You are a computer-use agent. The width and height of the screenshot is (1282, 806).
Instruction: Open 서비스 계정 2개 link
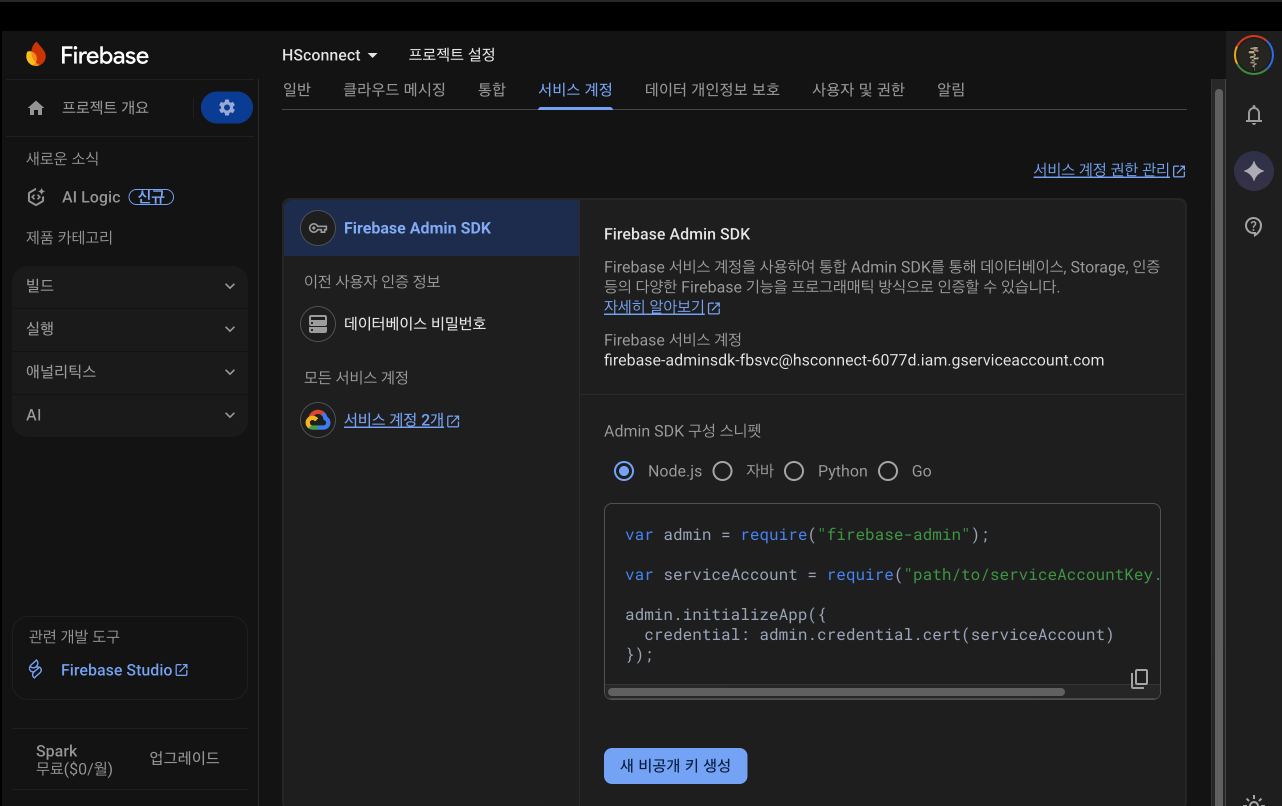pos(394,420)
